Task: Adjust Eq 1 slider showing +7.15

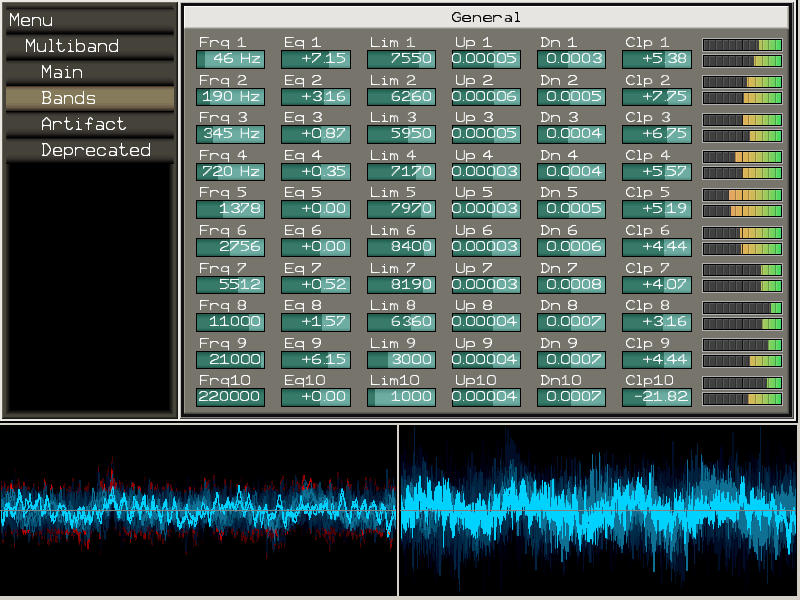Action: (316, 59)
